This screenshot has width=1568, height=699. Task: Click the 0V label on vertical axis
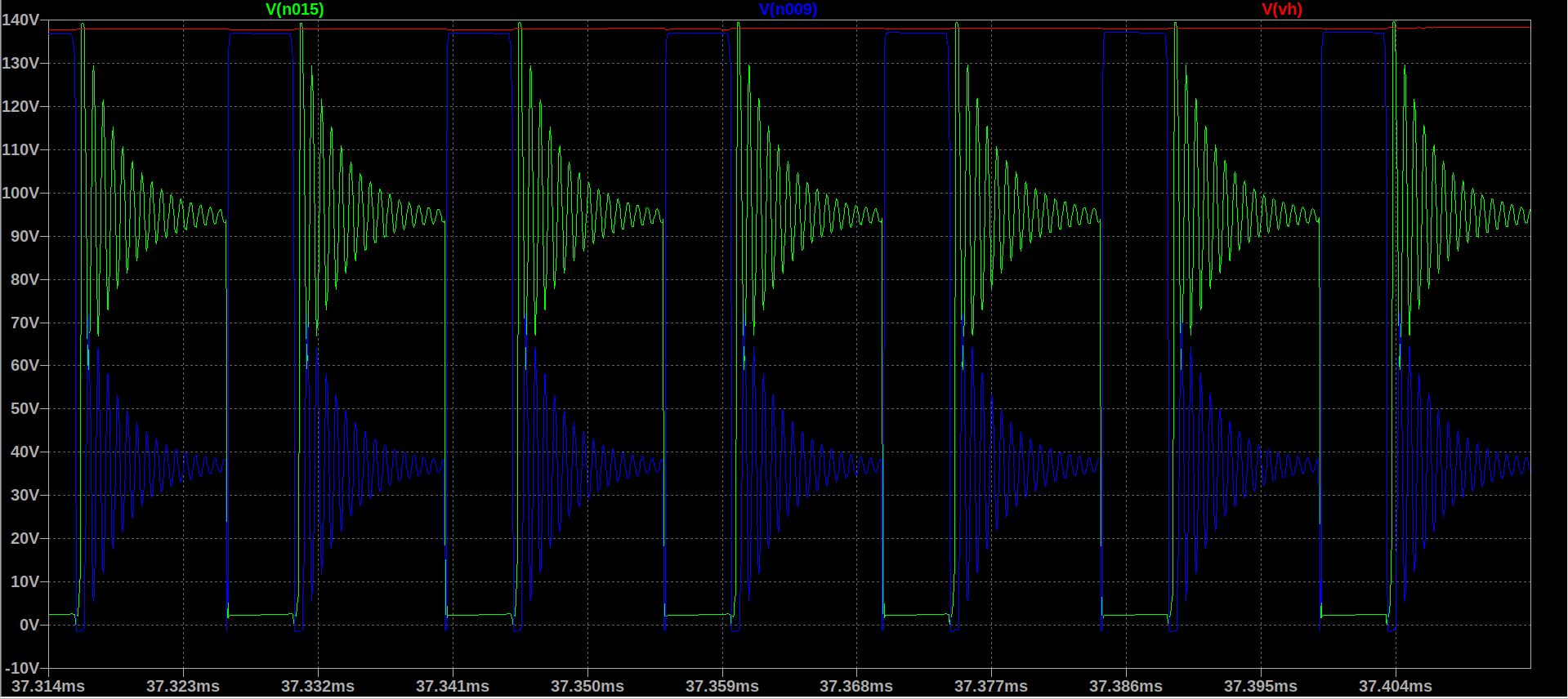(x=29, y=626)
